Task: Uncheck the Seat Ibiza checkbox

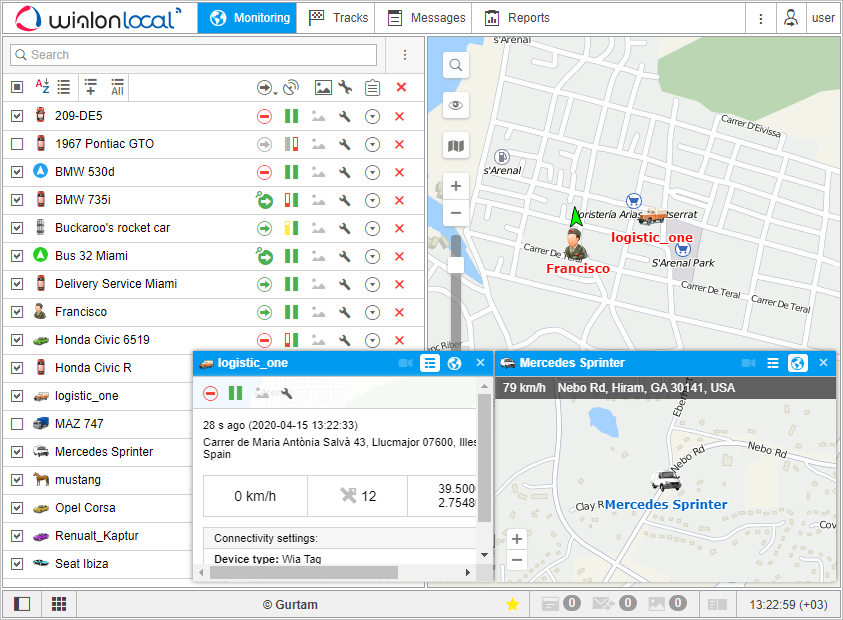Action: click(x=17, y=564)
